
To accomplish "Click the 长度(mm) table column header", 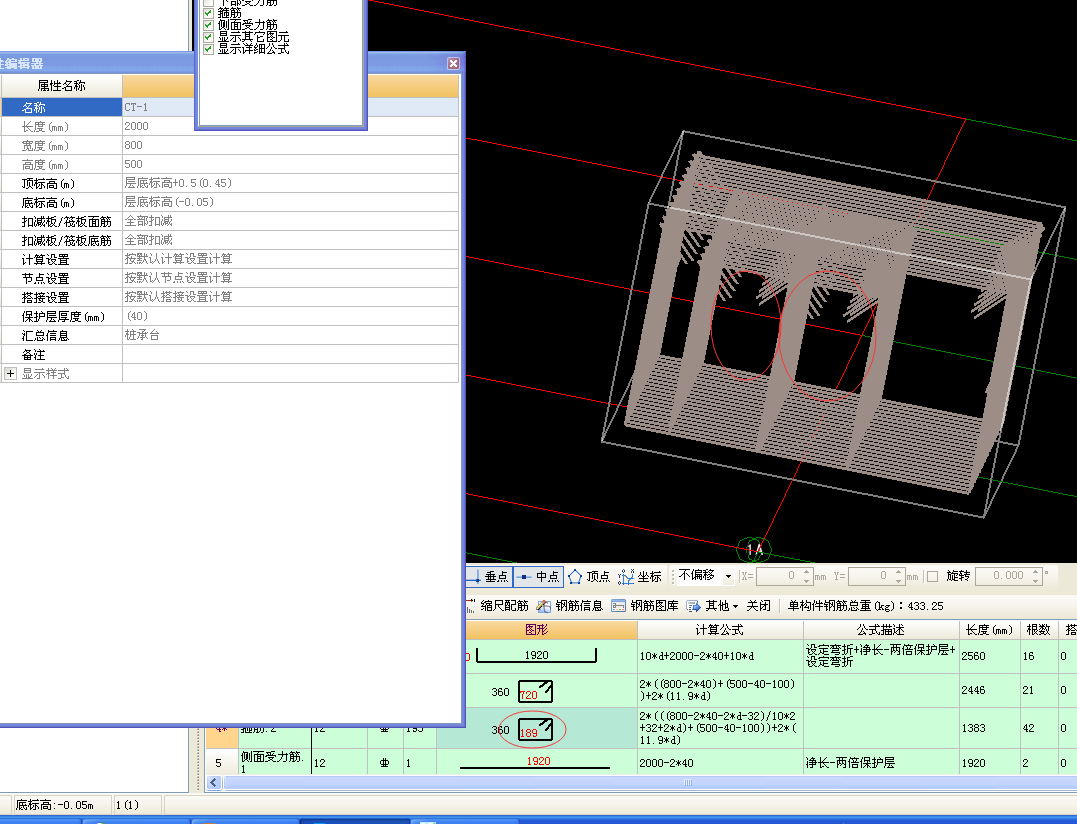I will click(989, 630).
